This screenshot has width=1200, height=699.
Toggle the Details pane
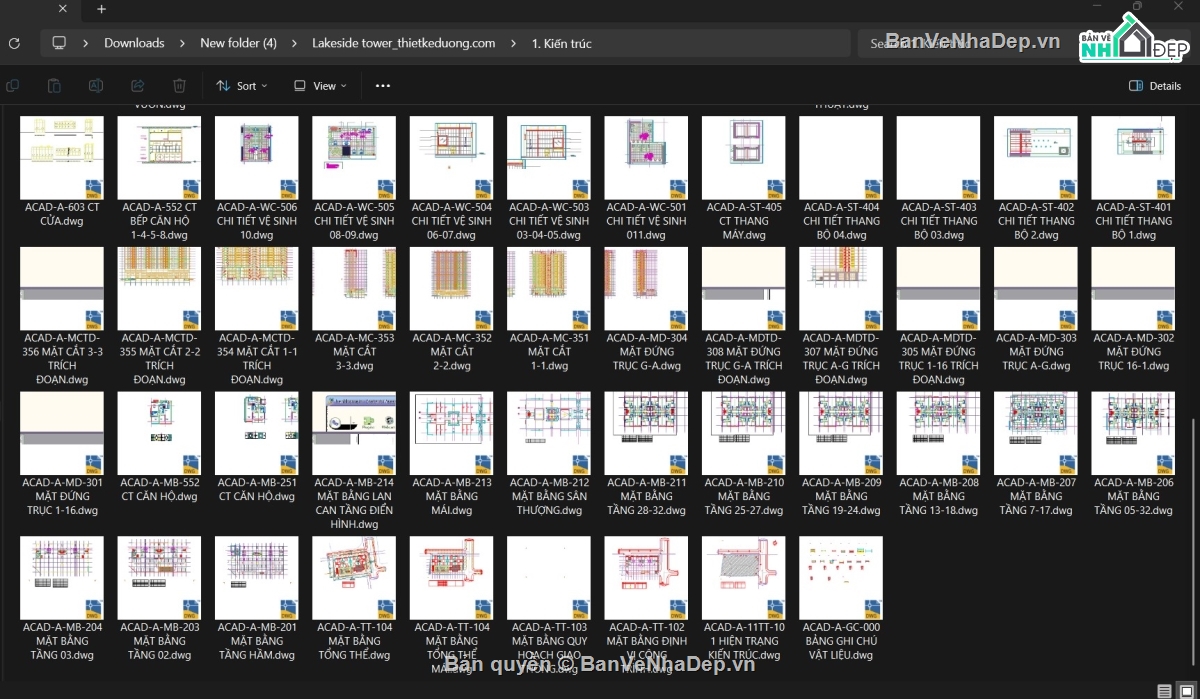pyautogui.click(x=1155, y=86)
